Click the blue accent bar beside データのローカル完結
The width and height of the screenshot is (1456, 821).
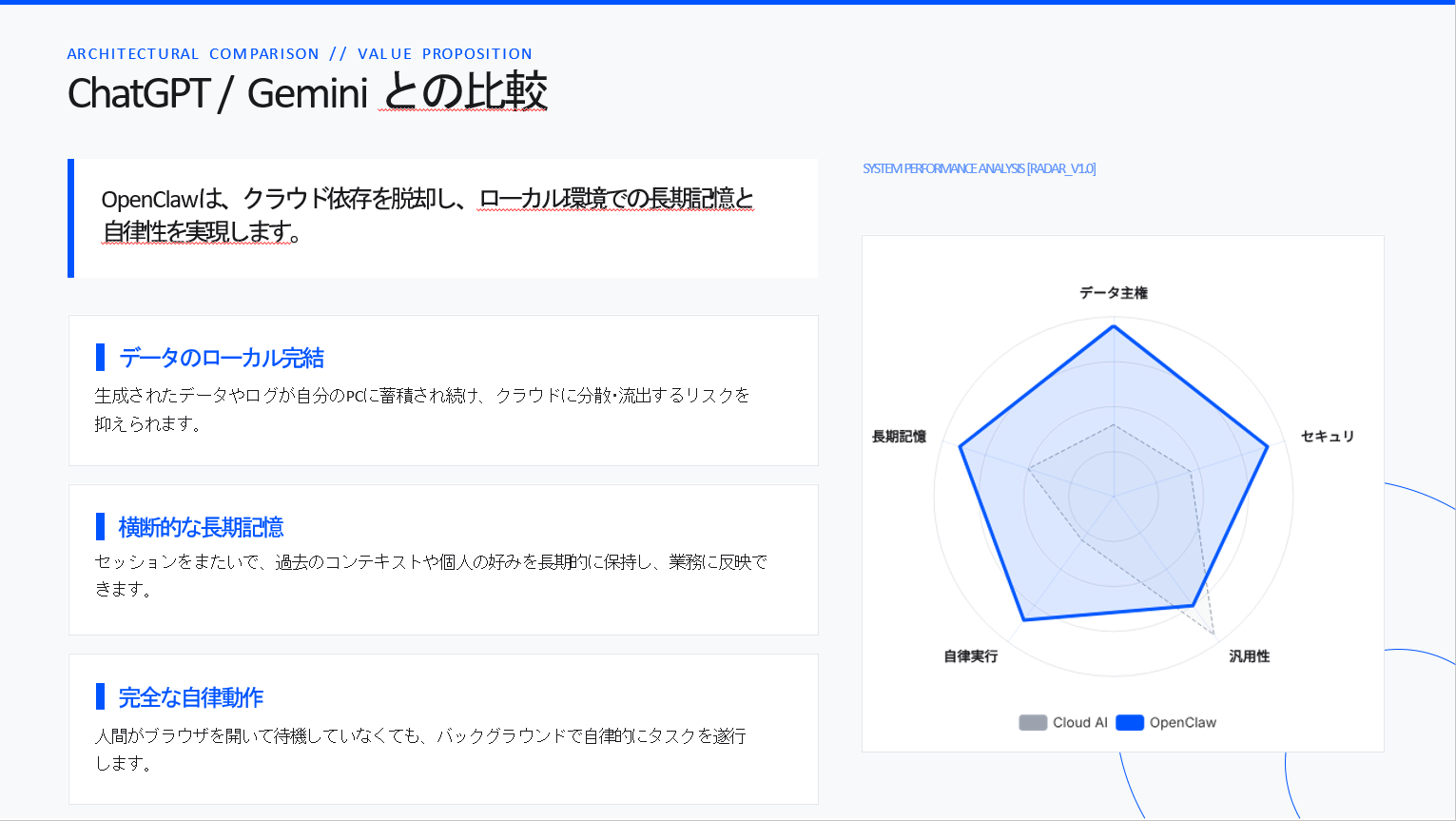[x=100, y=358]
